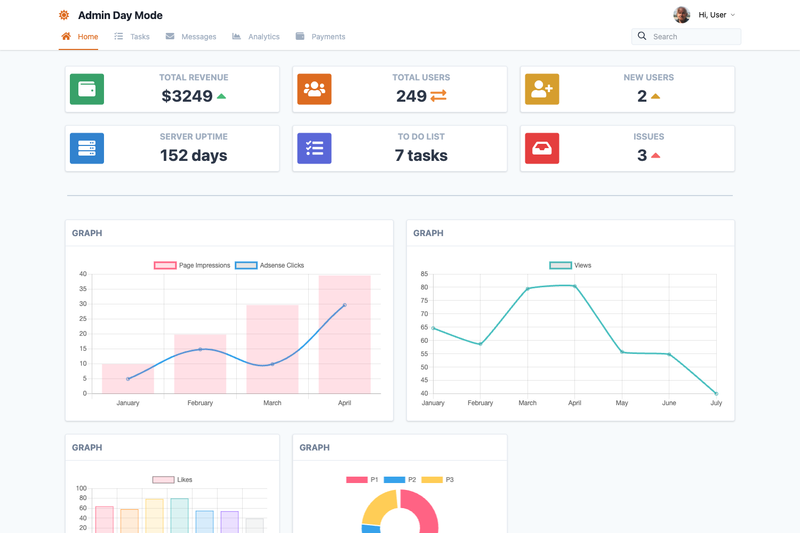The image size is (800, 533).
Task: Click the TO DO LIST label
Action: pos(421,137)
